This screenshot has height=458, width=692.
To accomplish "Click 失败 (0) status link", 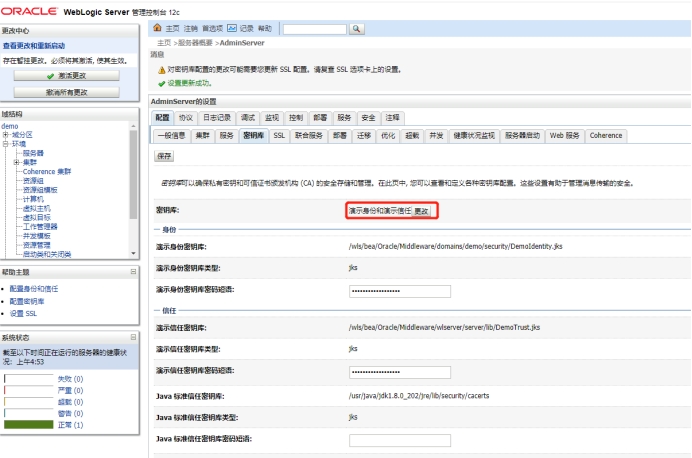I will pyautogui.click(x=71, y=379).
